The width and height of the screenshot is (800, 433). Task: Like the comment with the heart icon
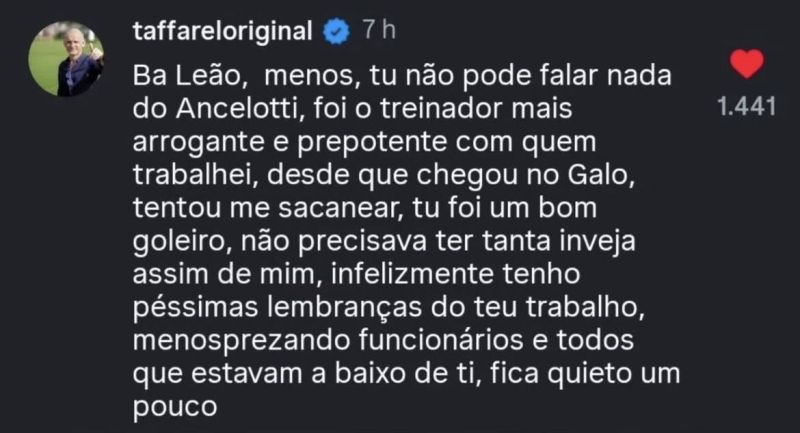point(746,66)
